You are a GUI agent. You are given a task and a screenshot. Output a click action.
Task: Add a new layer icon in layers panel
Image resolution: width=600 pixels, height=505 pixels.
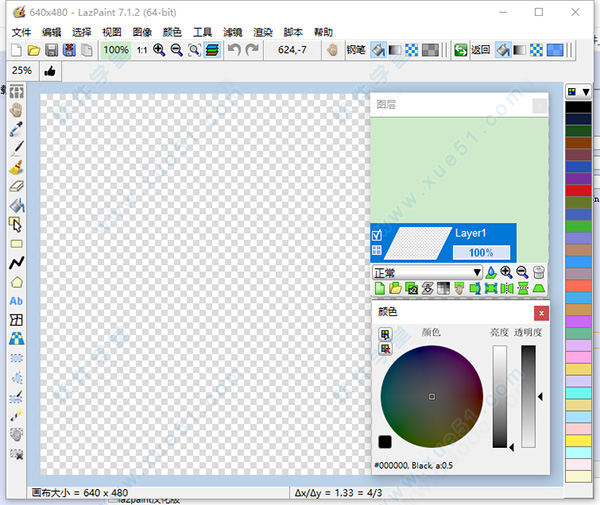(x=380, y=288)
